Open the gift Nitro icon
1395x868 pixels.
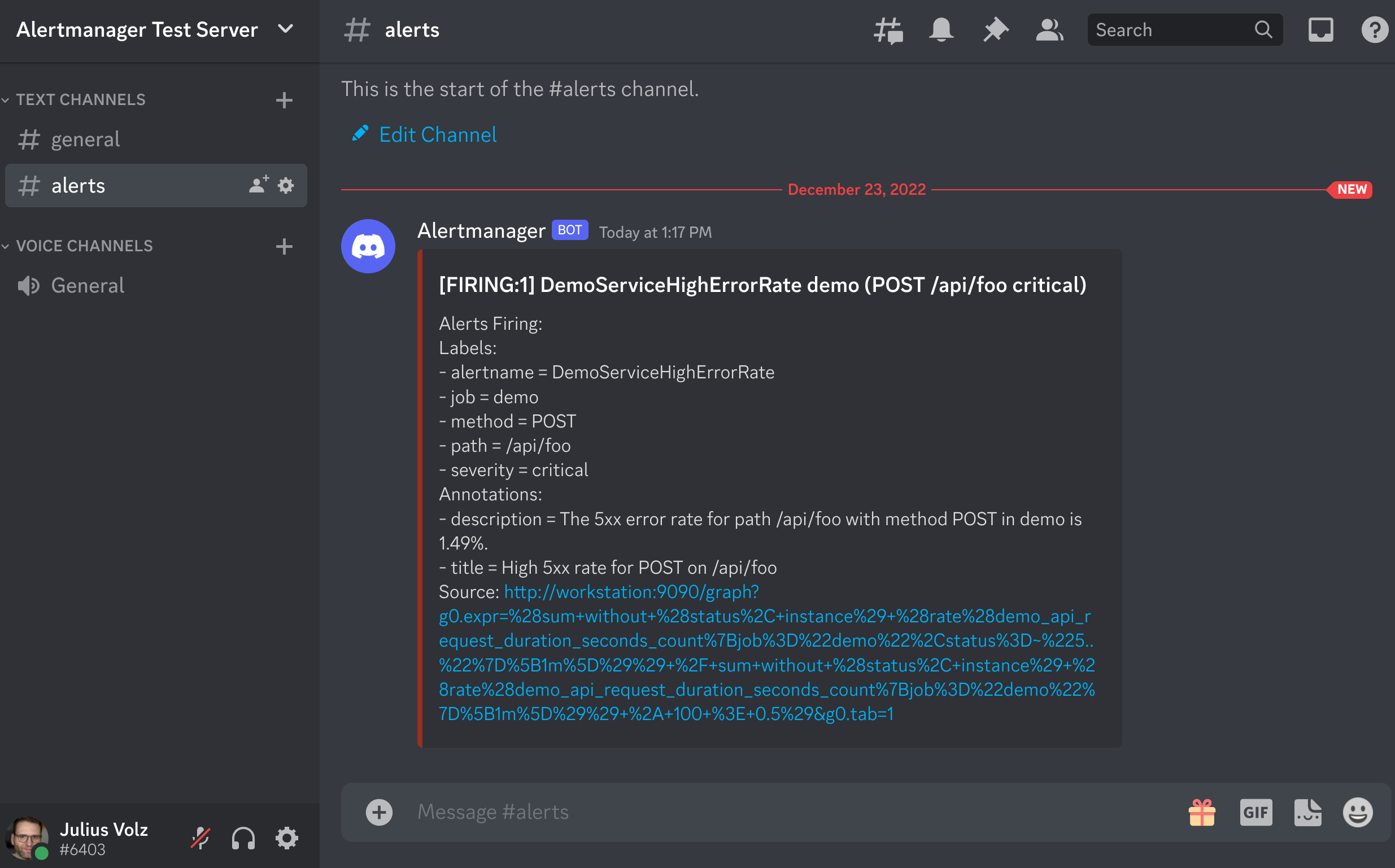pos(1201,812)
